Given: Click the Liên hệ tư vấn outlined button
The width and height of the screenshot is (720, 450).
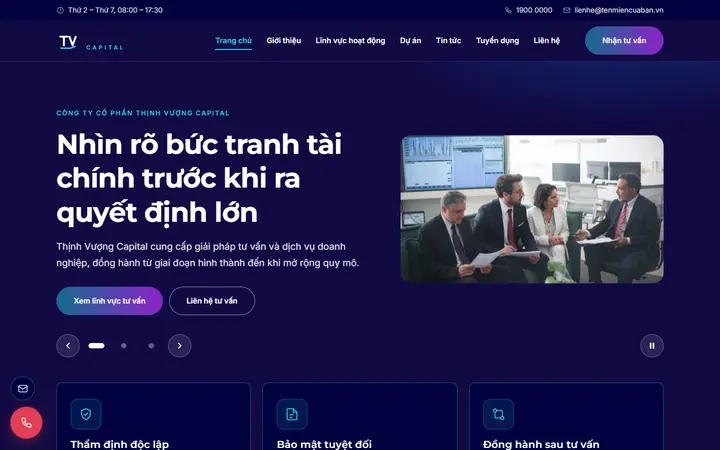Looking at the screenshot, I should click(x=212, y=301).
